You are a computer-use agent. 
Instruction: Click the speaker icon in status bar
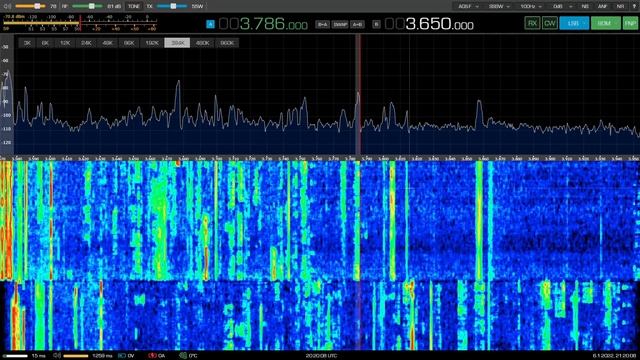[57, 356]
